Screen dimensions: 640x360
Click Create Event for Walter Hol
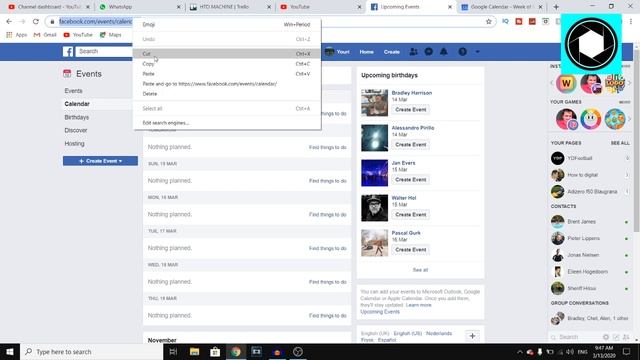coord(411,215)
